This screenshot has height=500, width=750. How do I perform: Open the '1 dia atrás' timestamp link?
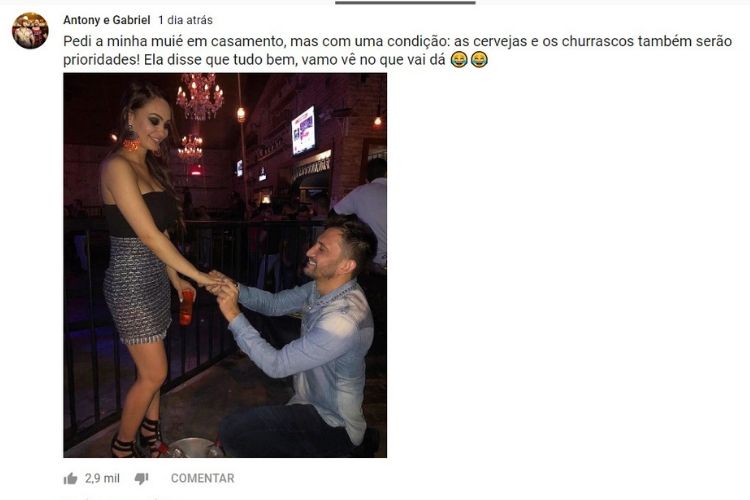[x=186, y=20]
